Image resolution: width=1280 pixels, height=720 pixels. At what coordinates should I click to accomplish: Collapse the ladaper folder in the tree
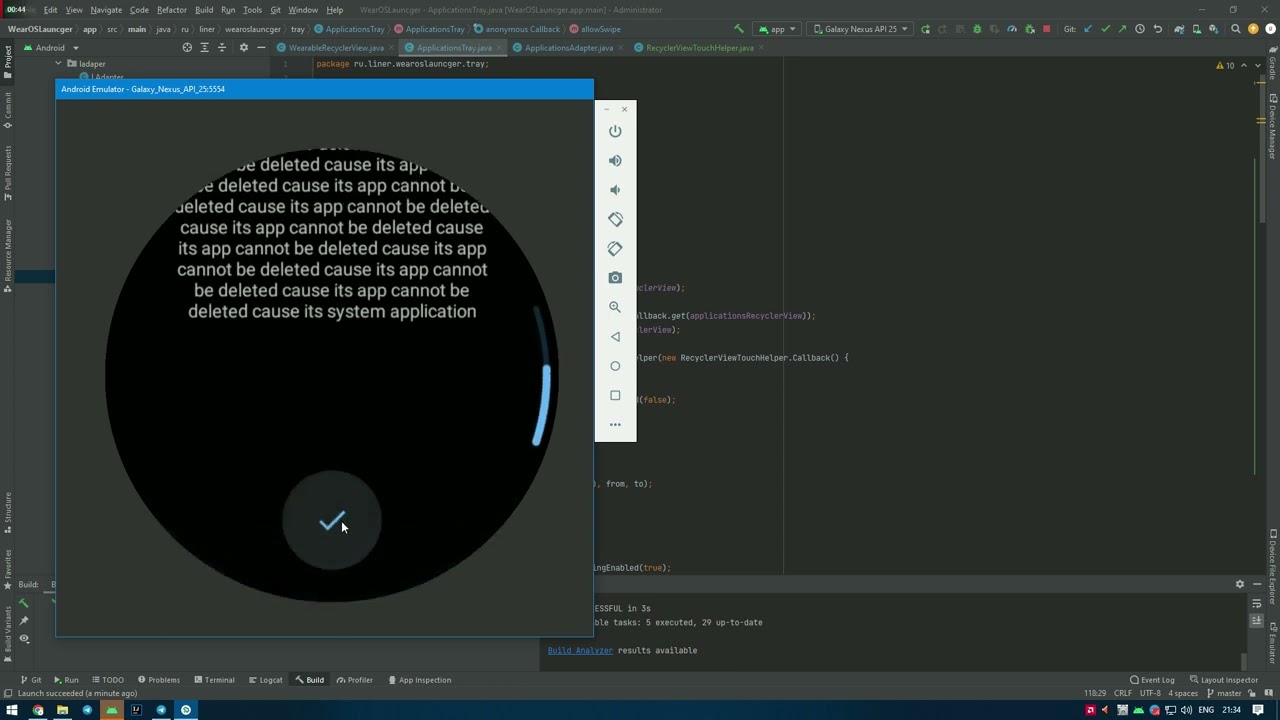tap(58, 64)
